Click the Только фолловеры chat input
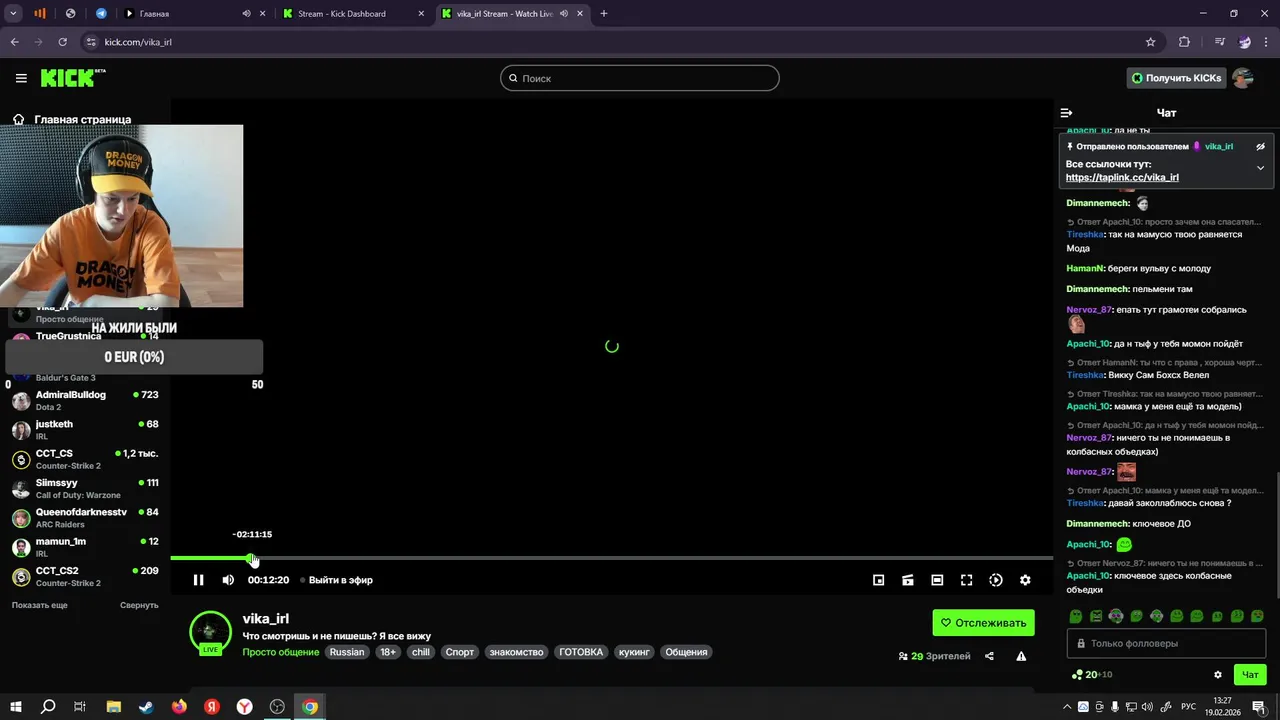The width and height of the screenshot is (1280, 720). 1166,643
